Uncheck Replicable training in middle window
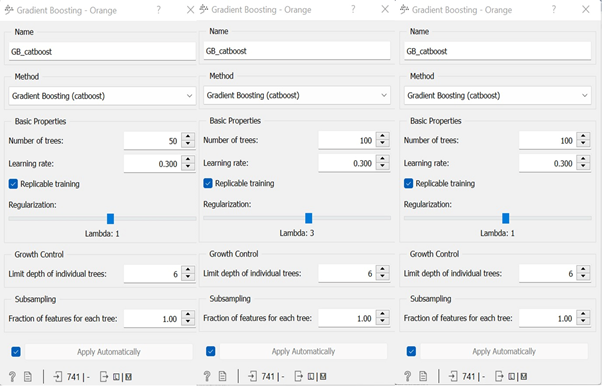The height and width of the screenshot is (386, 602). coord(208,183)
